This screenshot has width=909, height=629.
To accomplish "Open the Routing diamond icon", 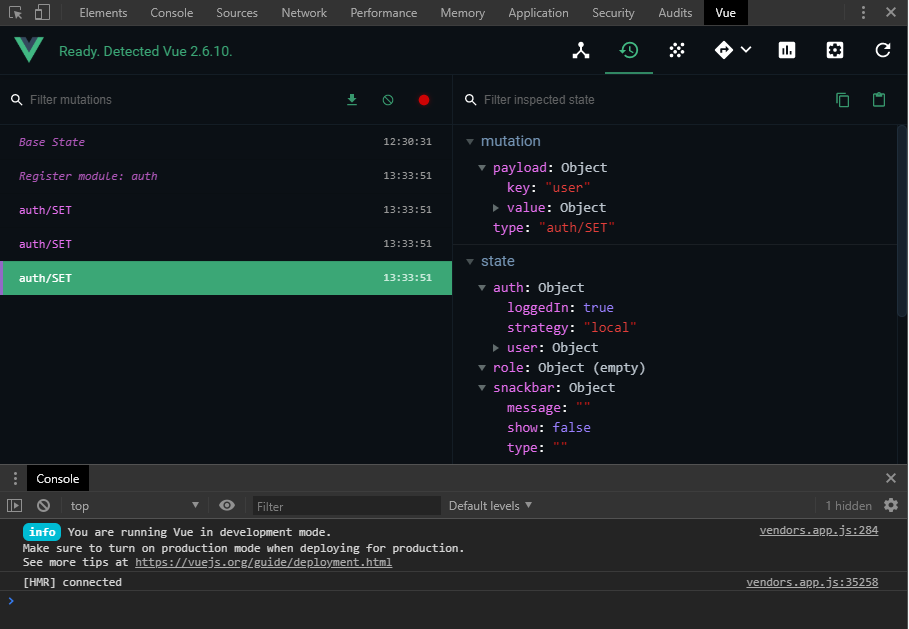I will 723,50.
